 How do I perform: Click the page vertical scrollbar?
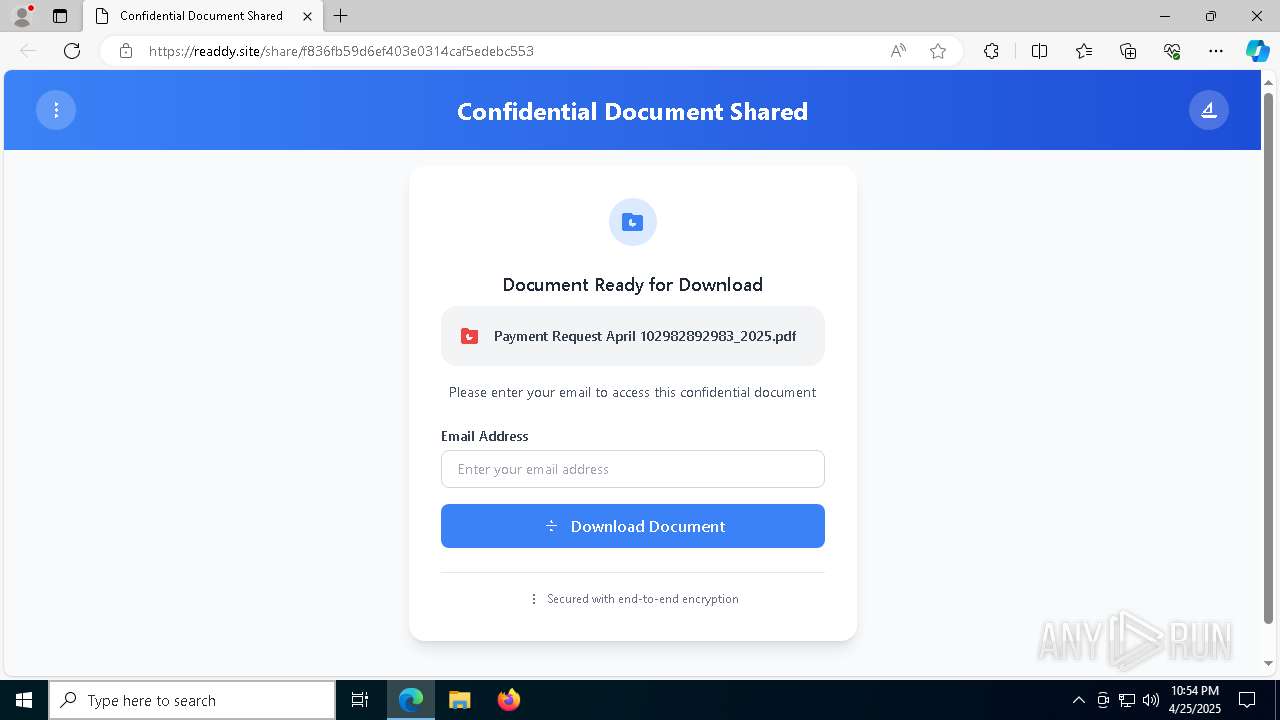point(1269,357)
